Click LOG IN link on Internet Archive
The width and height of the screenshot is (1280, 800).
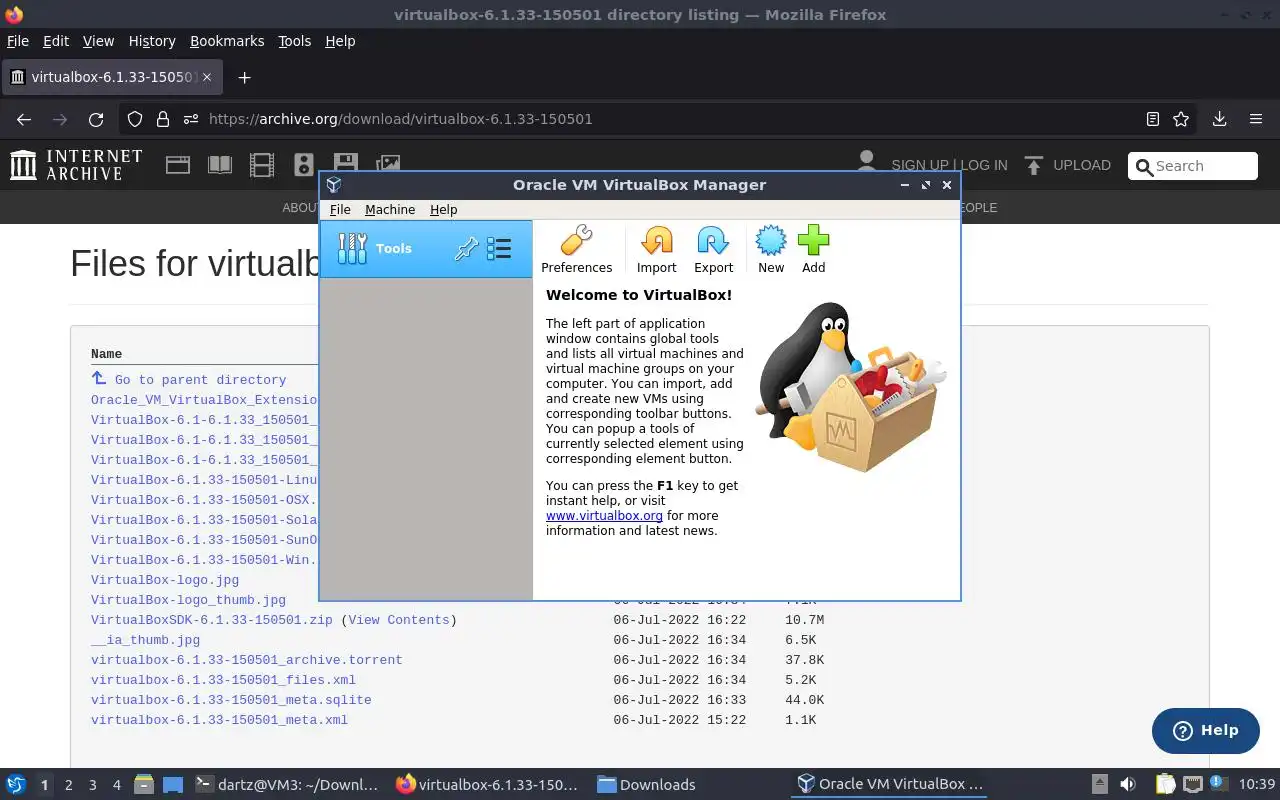(x=982, y=165)
